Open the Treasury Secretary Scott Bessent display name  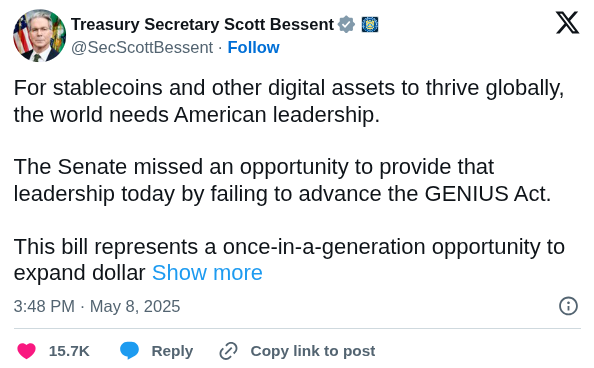pos(202,25)
